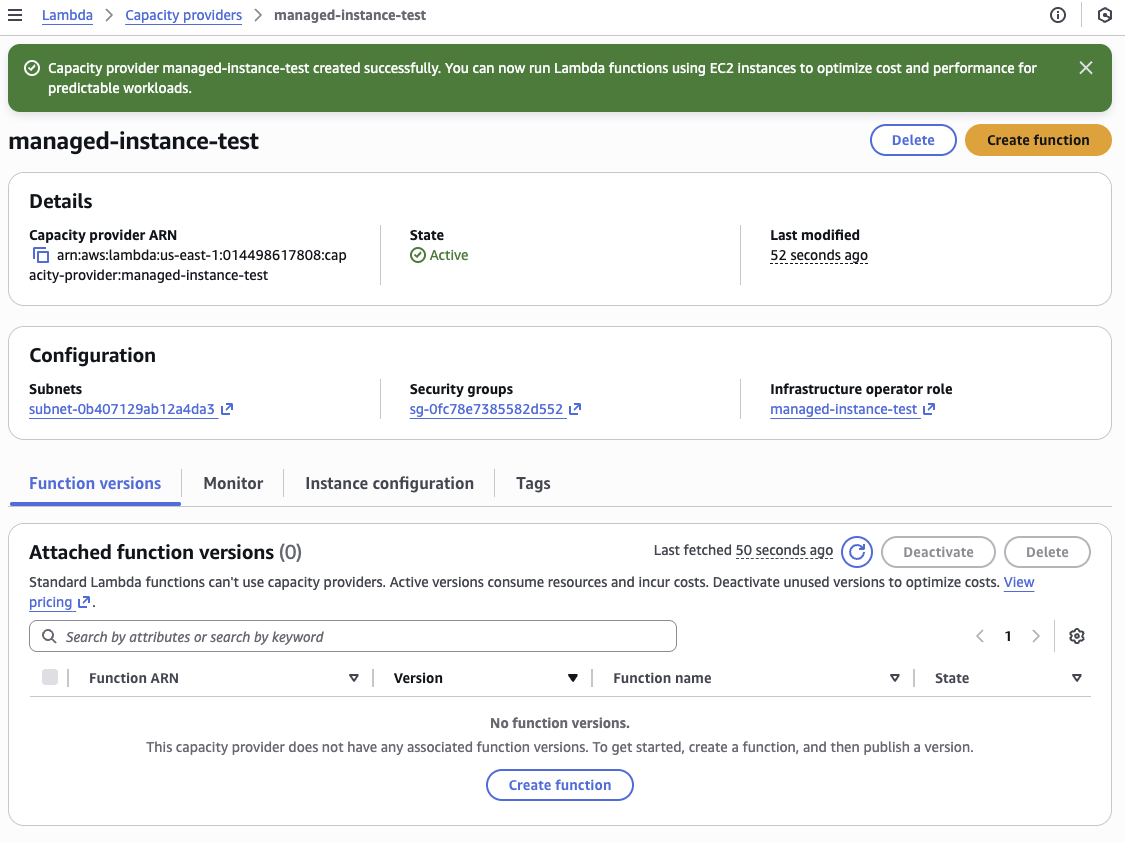Open the Instance configuration tab
Screen dimensions: 1125x842
(x=389, y=483)
